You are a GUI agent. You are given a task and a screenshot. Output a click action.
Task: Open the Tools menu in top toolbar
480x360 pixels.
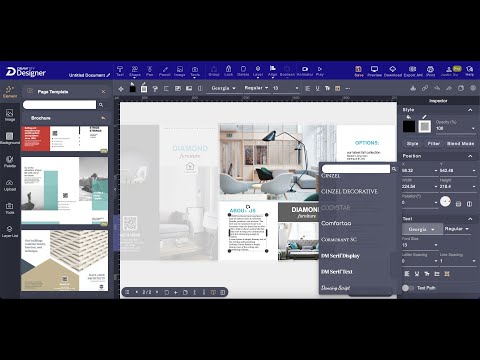click(195, 71)
